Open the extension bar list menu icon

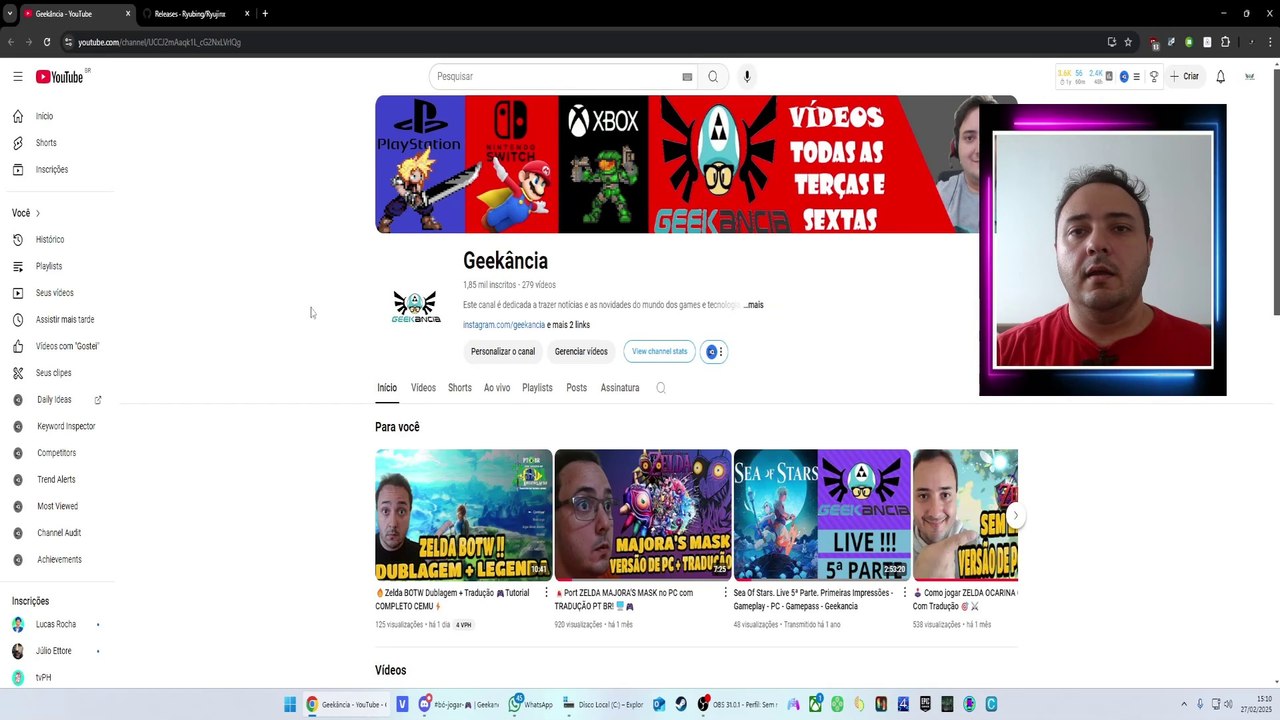tap(1136, 76)
